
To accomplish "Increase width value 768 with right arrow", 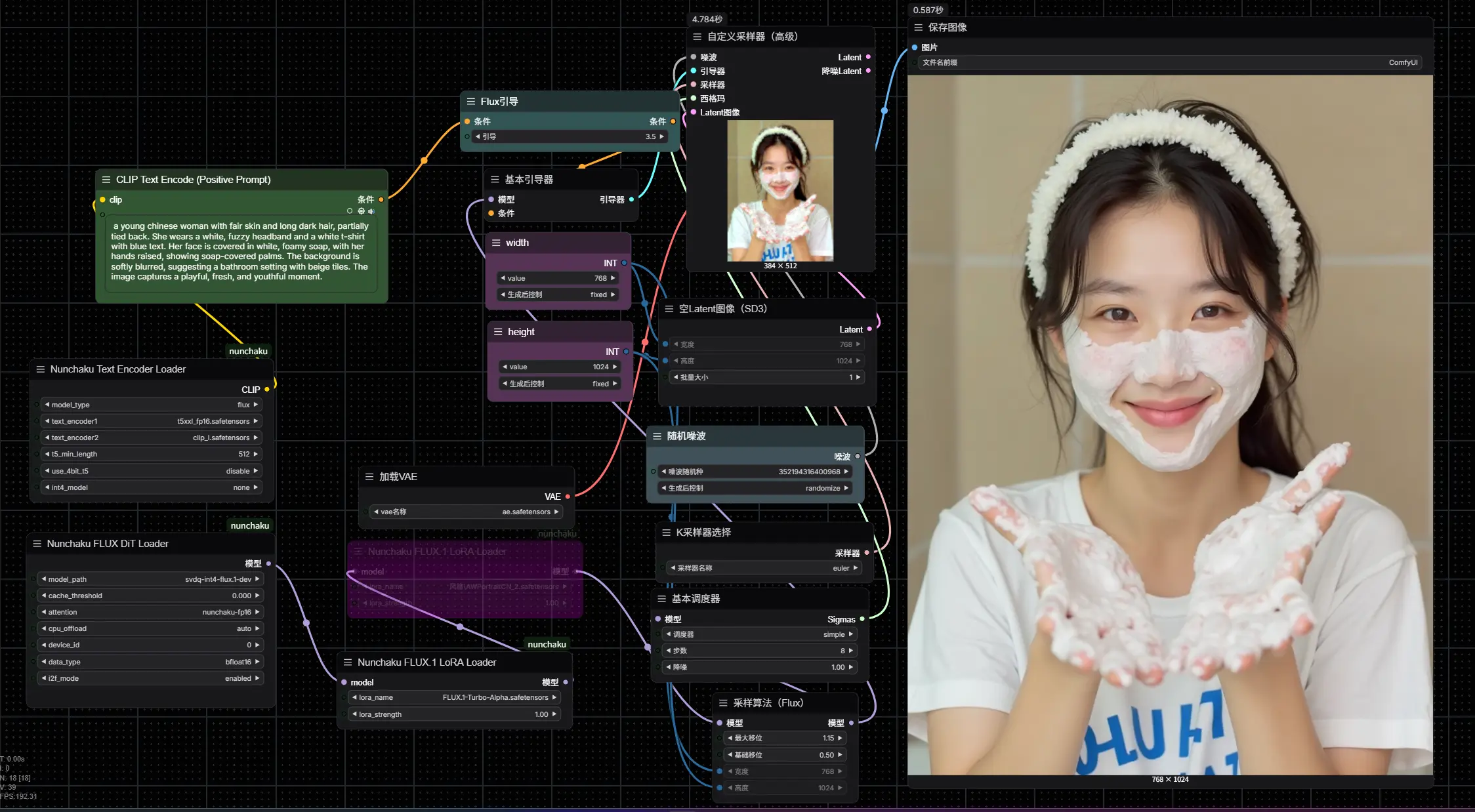I will click(613, 278).
